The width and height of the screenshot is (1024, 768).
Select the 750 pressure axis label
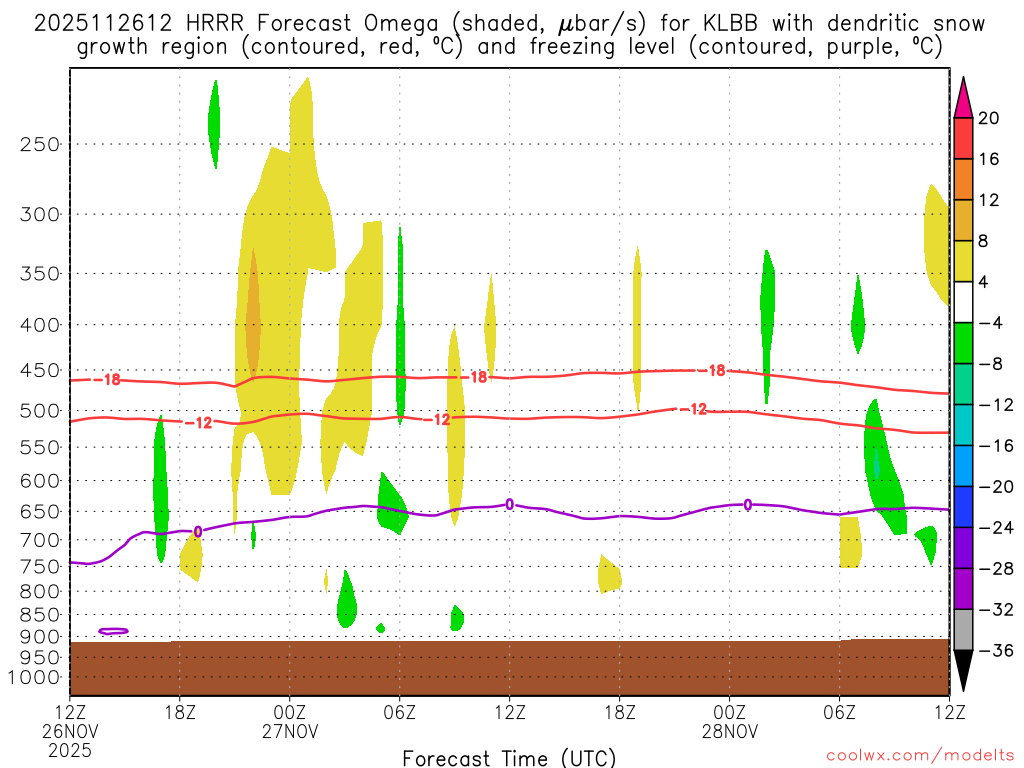tap(40, 567)
